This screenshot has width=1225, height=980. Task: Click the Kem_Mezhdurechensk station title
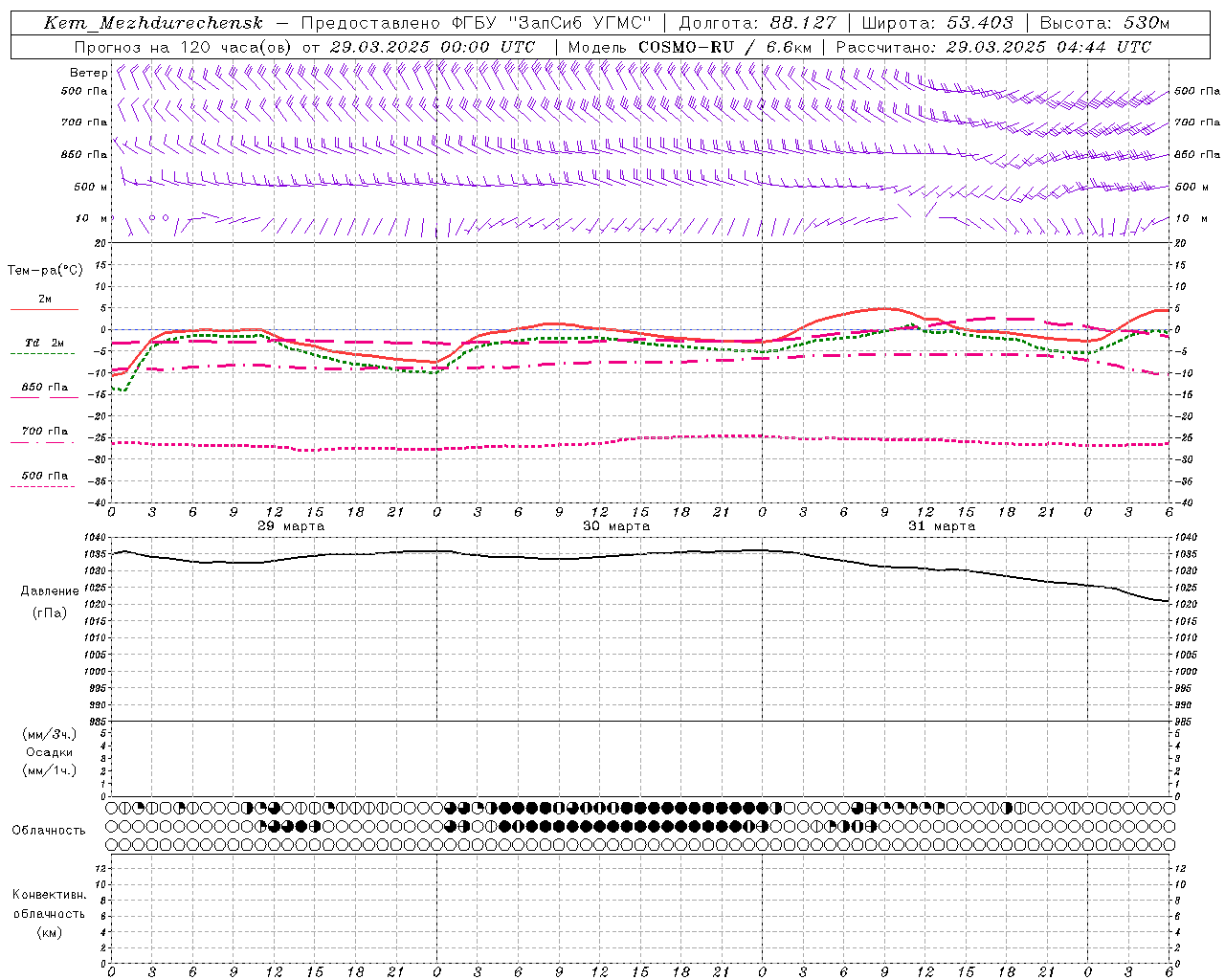[153, 23]
